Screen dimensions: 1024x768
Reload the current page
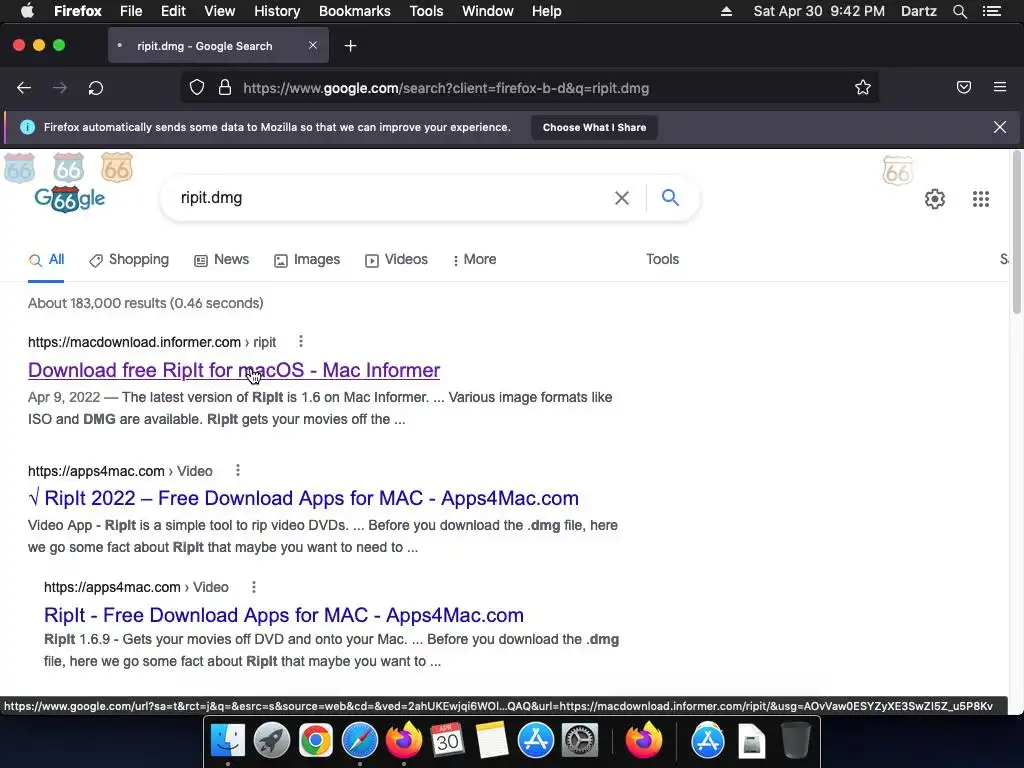click(96, 88)
